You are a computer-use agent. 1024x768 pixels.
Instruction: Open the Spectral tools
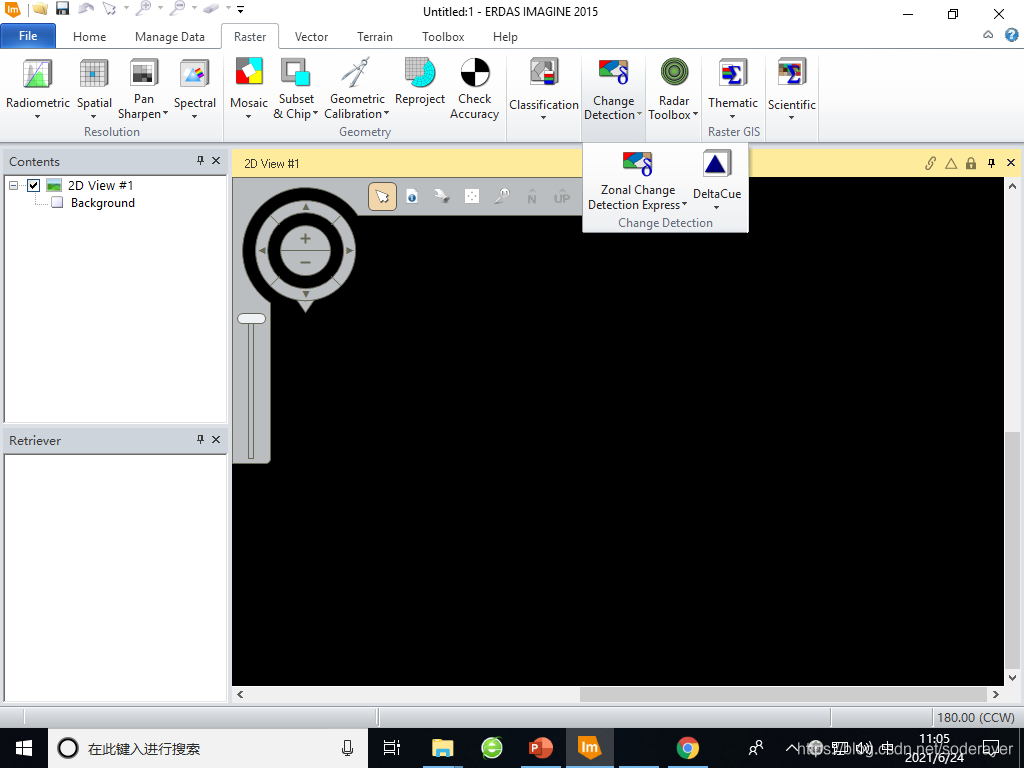(195, 88)
